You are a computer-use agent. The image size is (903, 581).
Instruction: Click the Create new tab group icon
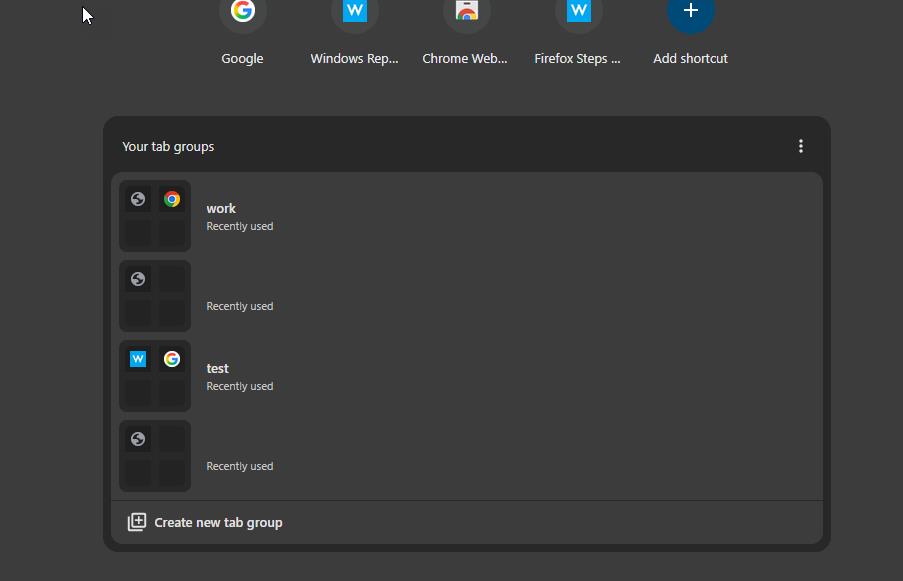(136, 522)
